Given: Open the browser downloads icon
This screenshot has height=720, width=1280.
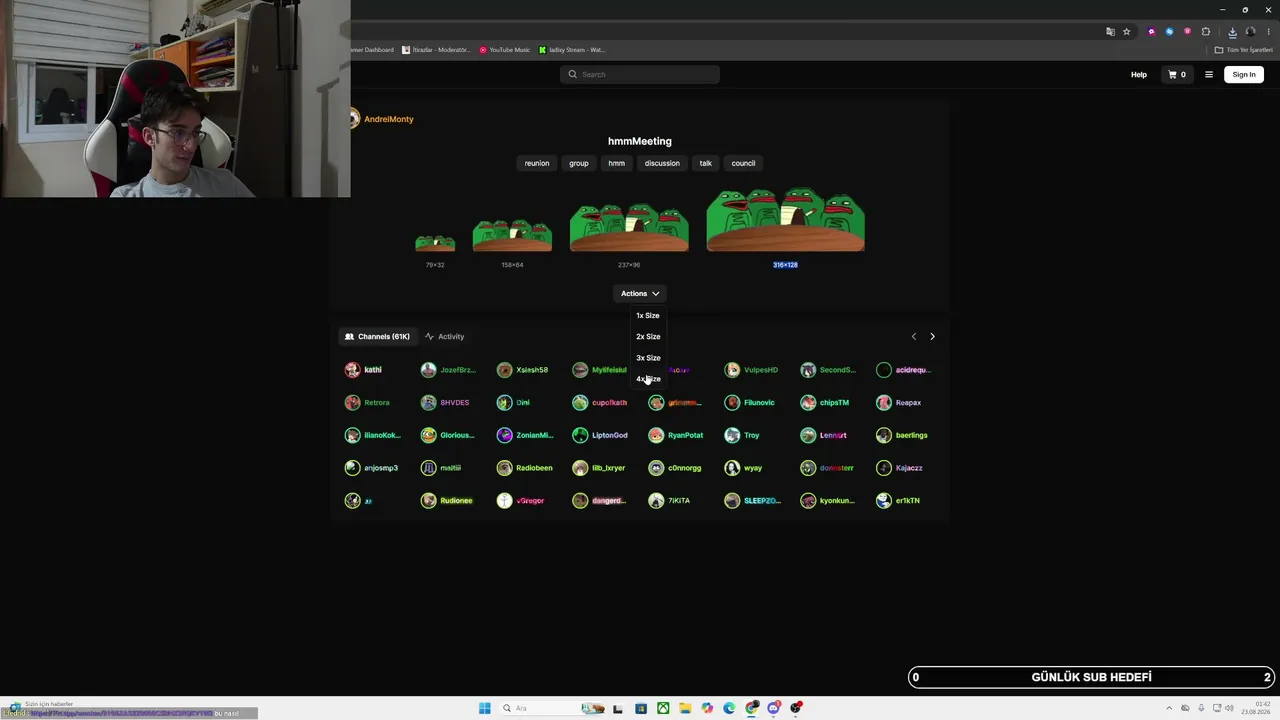Looking at the screenshot, I should tap(1232, 32).
